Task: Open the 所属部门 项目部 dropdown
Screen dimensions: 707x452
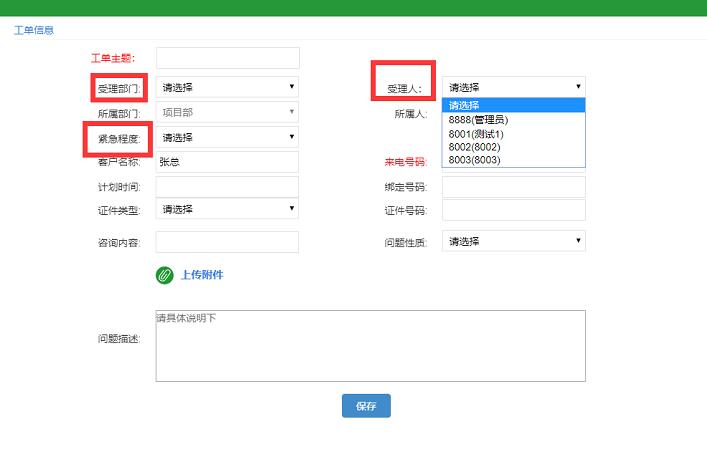Action: [227, 113]
